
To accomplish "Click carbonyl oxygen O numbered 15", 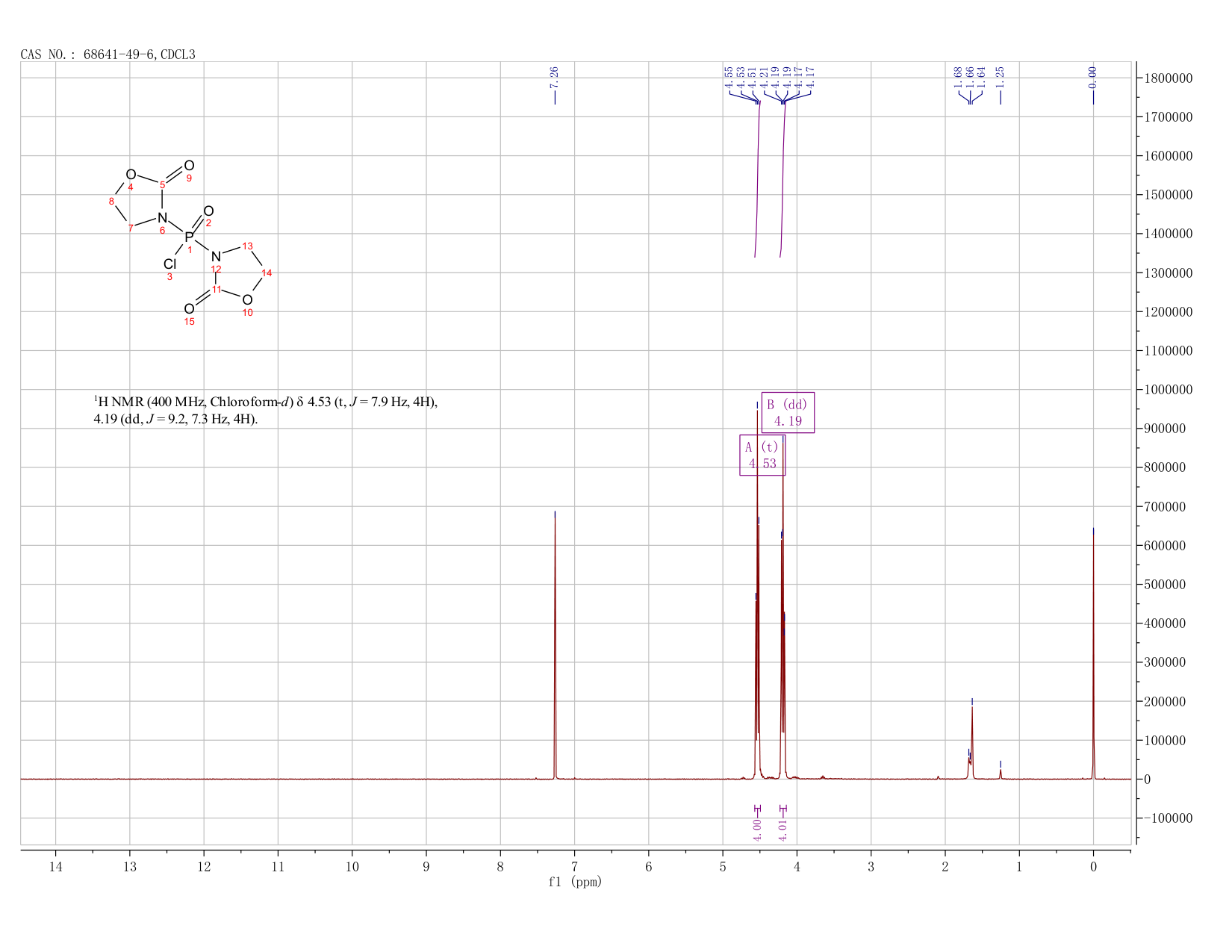I will coord(189,308).
